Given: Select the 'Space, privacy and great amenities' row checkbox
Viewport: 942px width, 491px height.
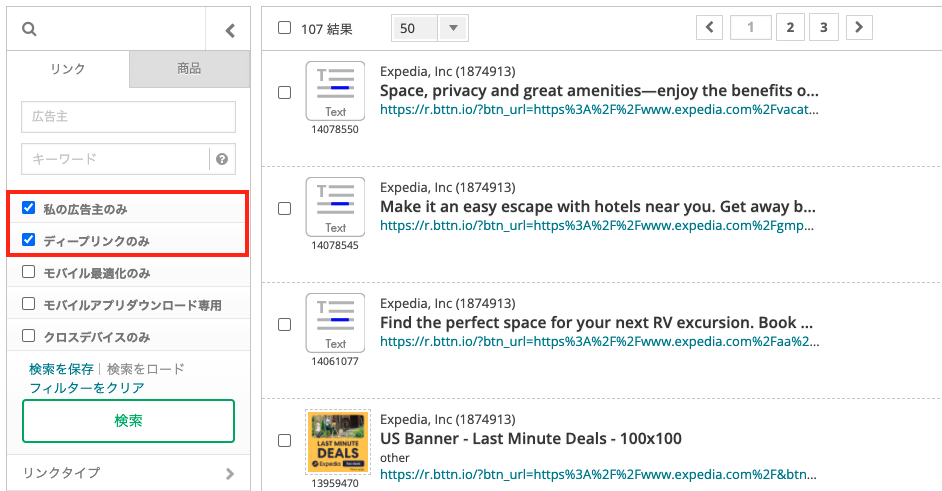Looking at the screenshot, I should 285,93.
